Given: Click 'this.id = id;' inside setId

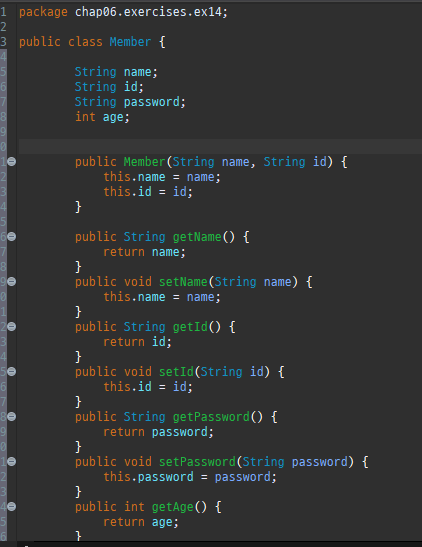Looking at the screenshot, I should click(x=148, y=387).
